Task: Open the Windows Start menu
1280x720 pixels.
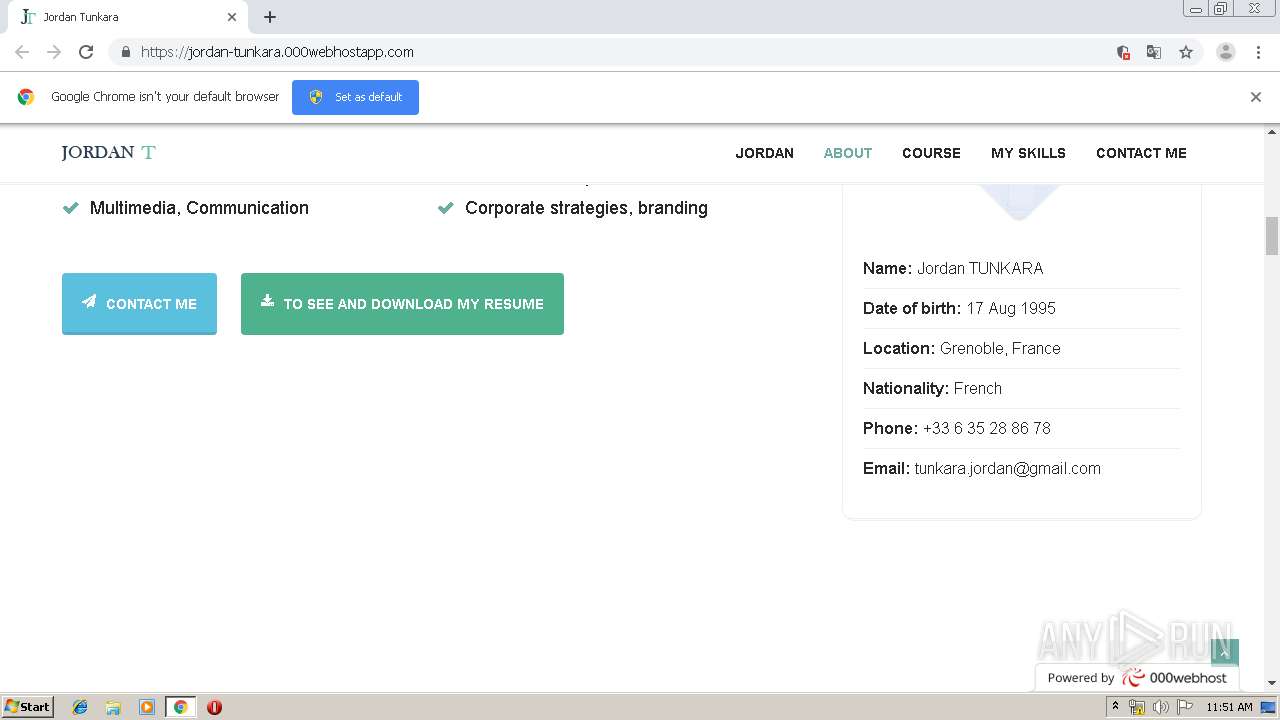Action: pyautogui.click(x=28, y=706)
